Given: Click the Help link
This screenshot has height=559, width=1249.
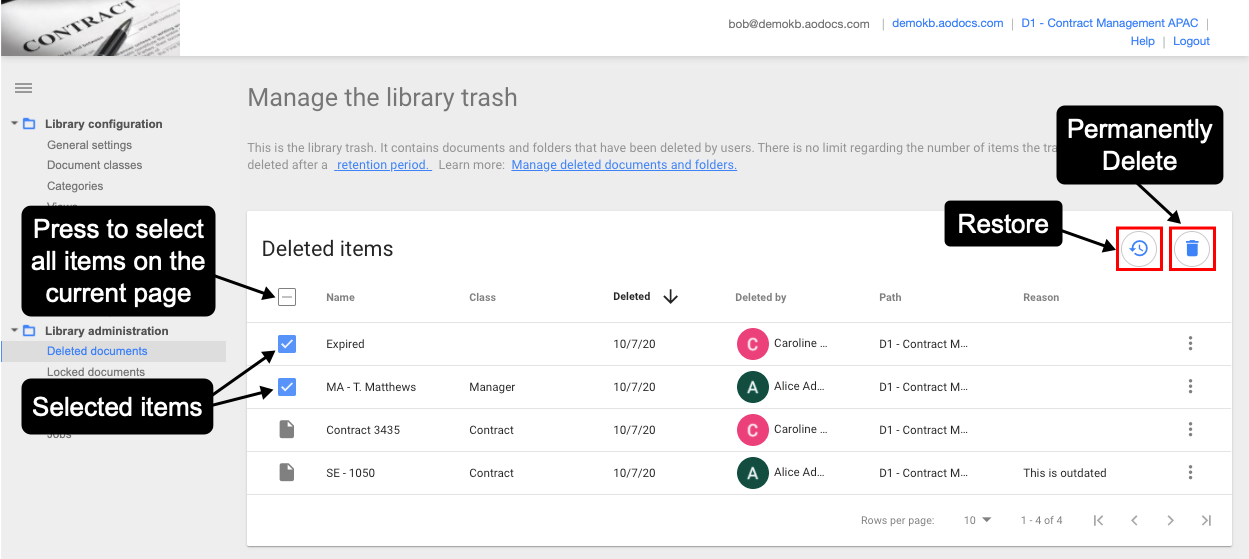Looking at the screenshot, I should point(1143,41).
